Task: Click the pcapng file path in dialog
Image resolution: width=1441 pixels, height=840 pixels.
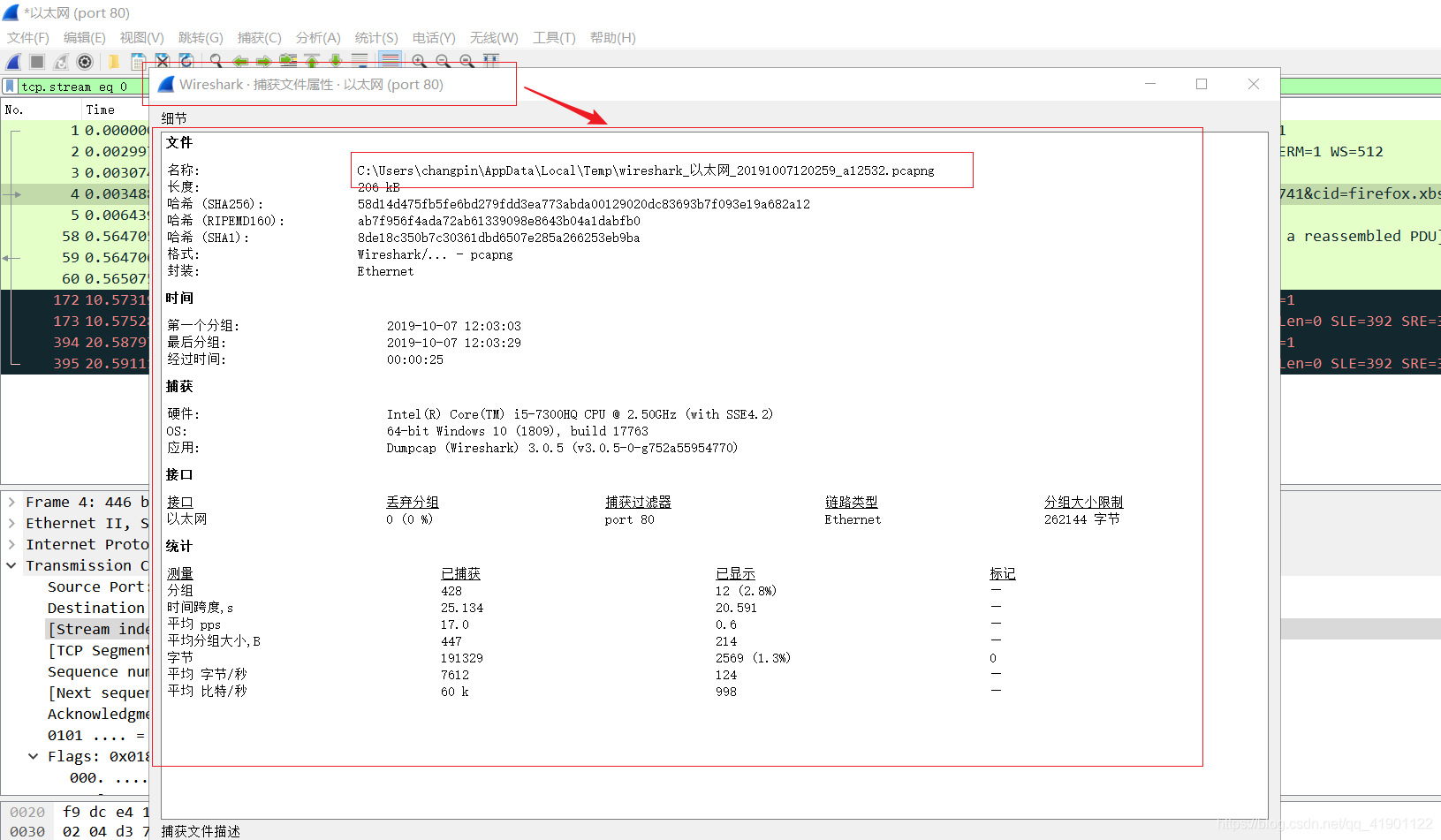Action: tap(646, 170)
